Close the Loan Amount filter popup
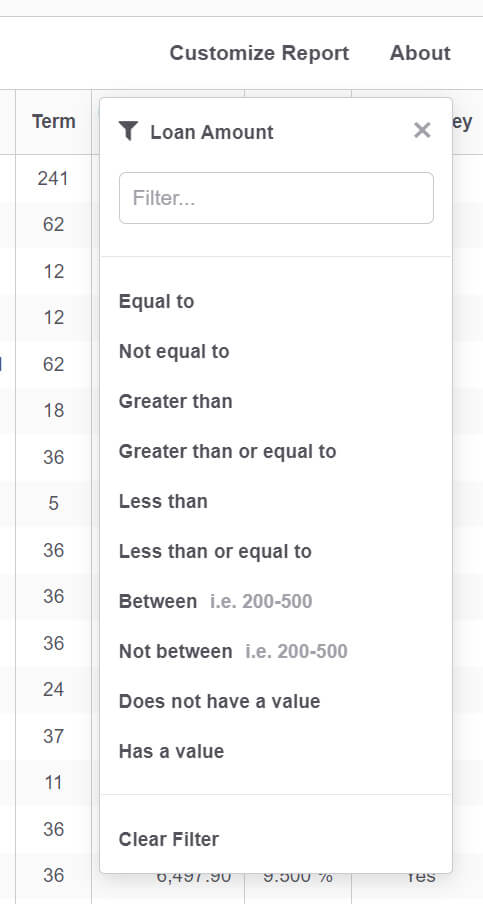Image resolution: width=483 pixels, height=904 pixels. click(x=422, y=130)
